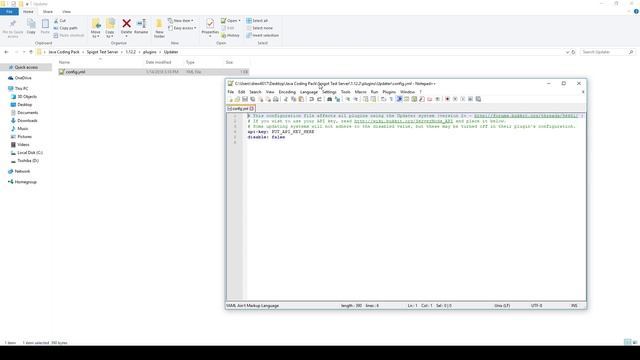Switch to the Explorer View ribbon tab
Viewport: 640px width, 360px height.
coord(67,11)
